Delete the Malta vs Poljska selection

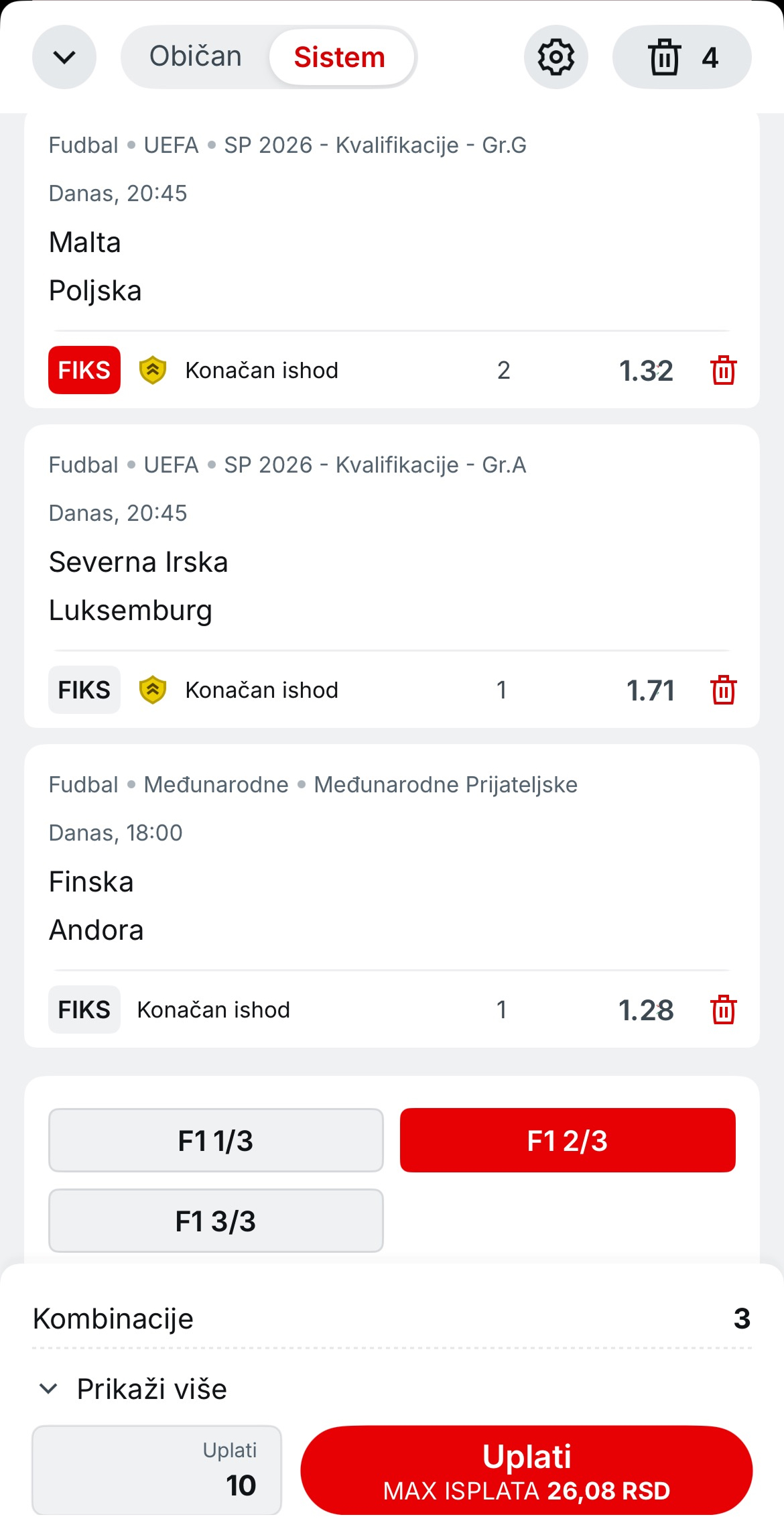pyautogui.click(x=723, y=370)
